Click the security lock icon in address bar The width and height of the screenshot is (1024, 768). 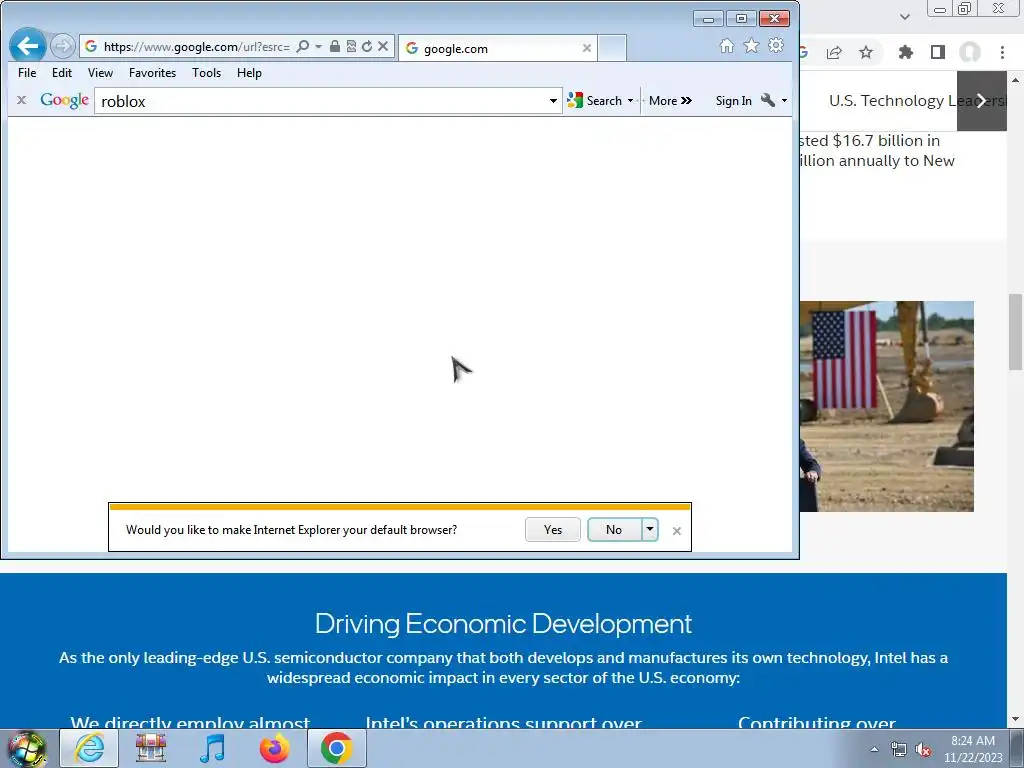[x=334, y=46]
